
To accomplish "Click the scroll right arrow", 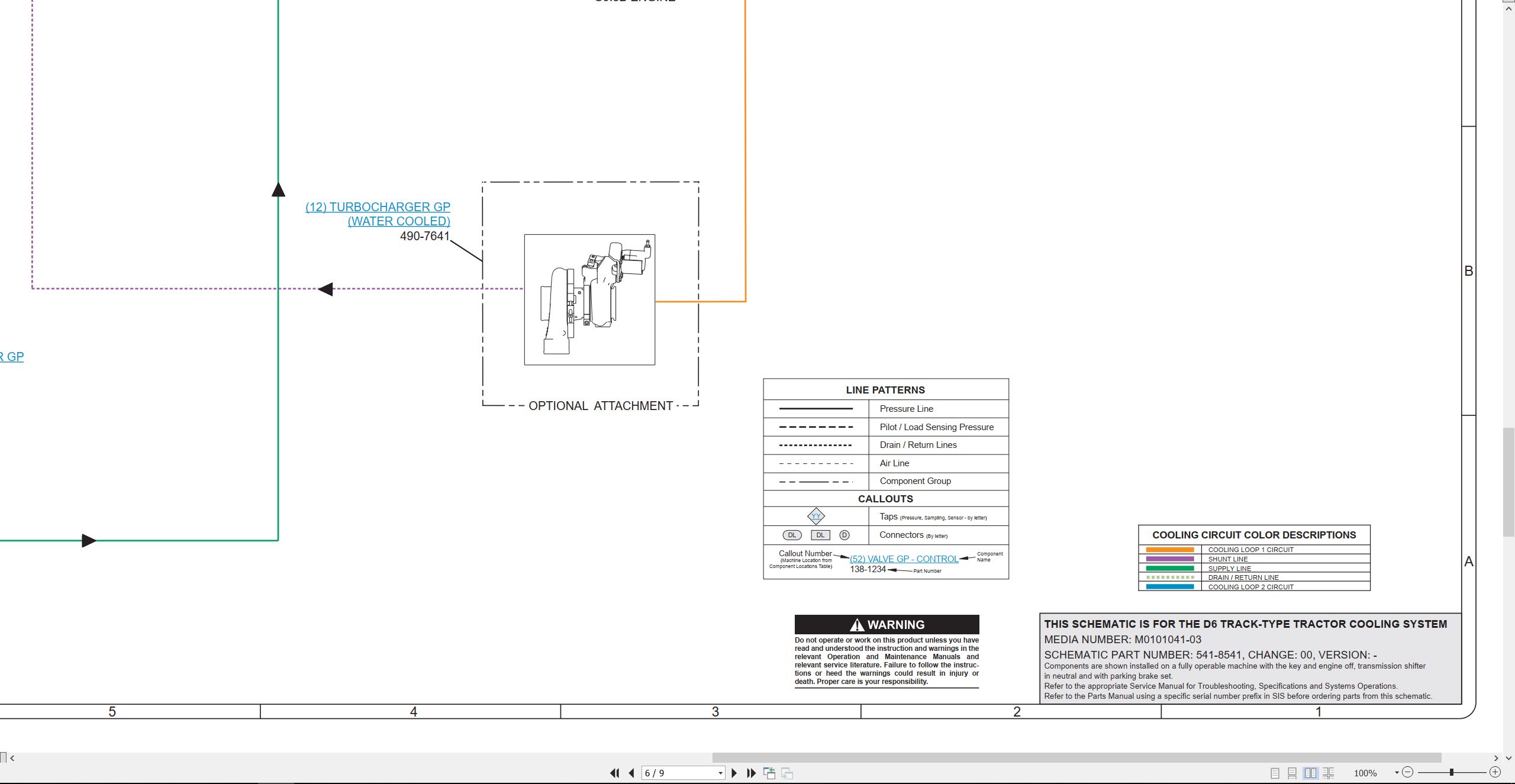I will (1495, 758).
